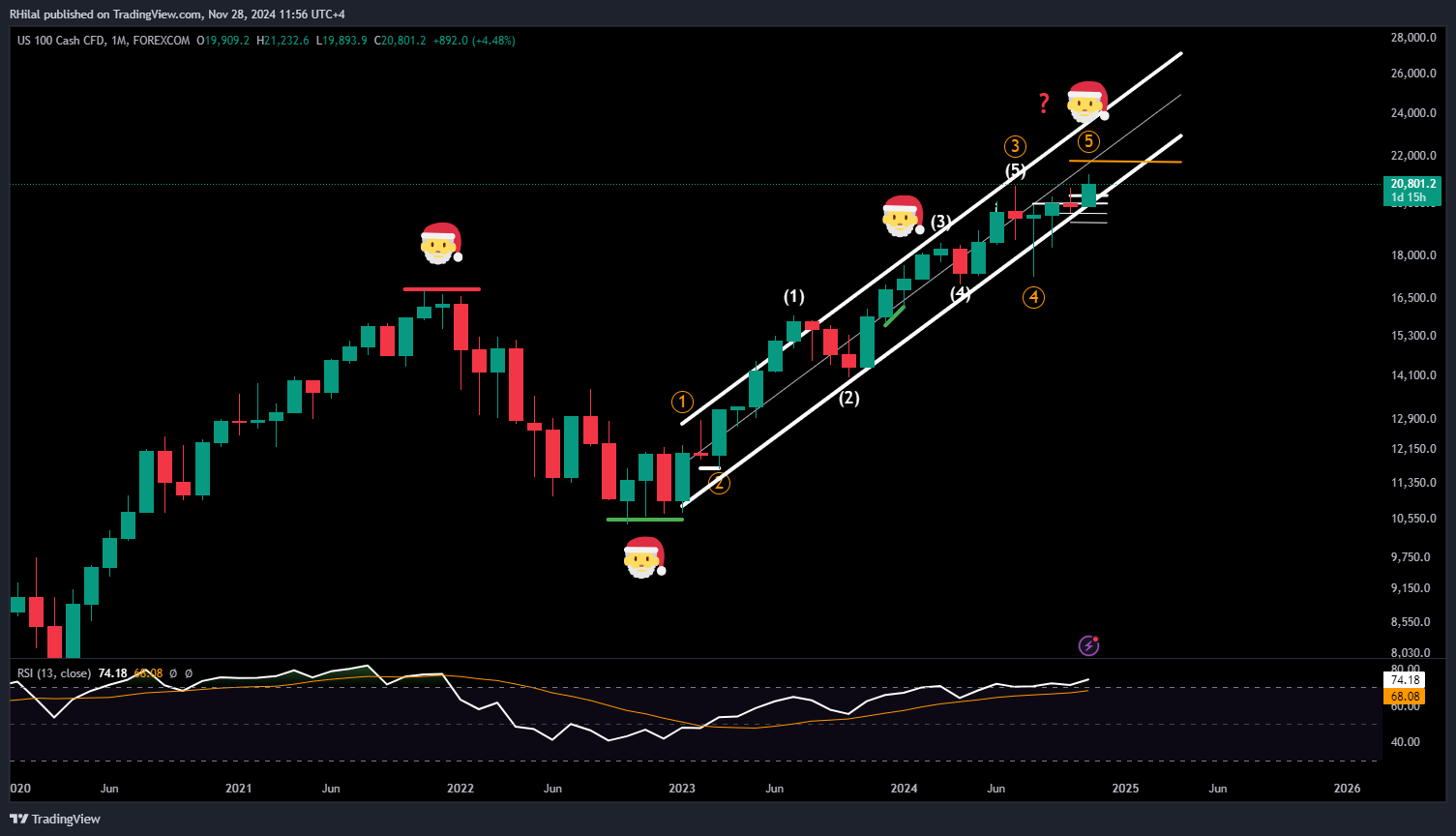Click the 2026 label on time axis
The height and width of the screenshot is (836, 1456).
tap(1347, 789)
